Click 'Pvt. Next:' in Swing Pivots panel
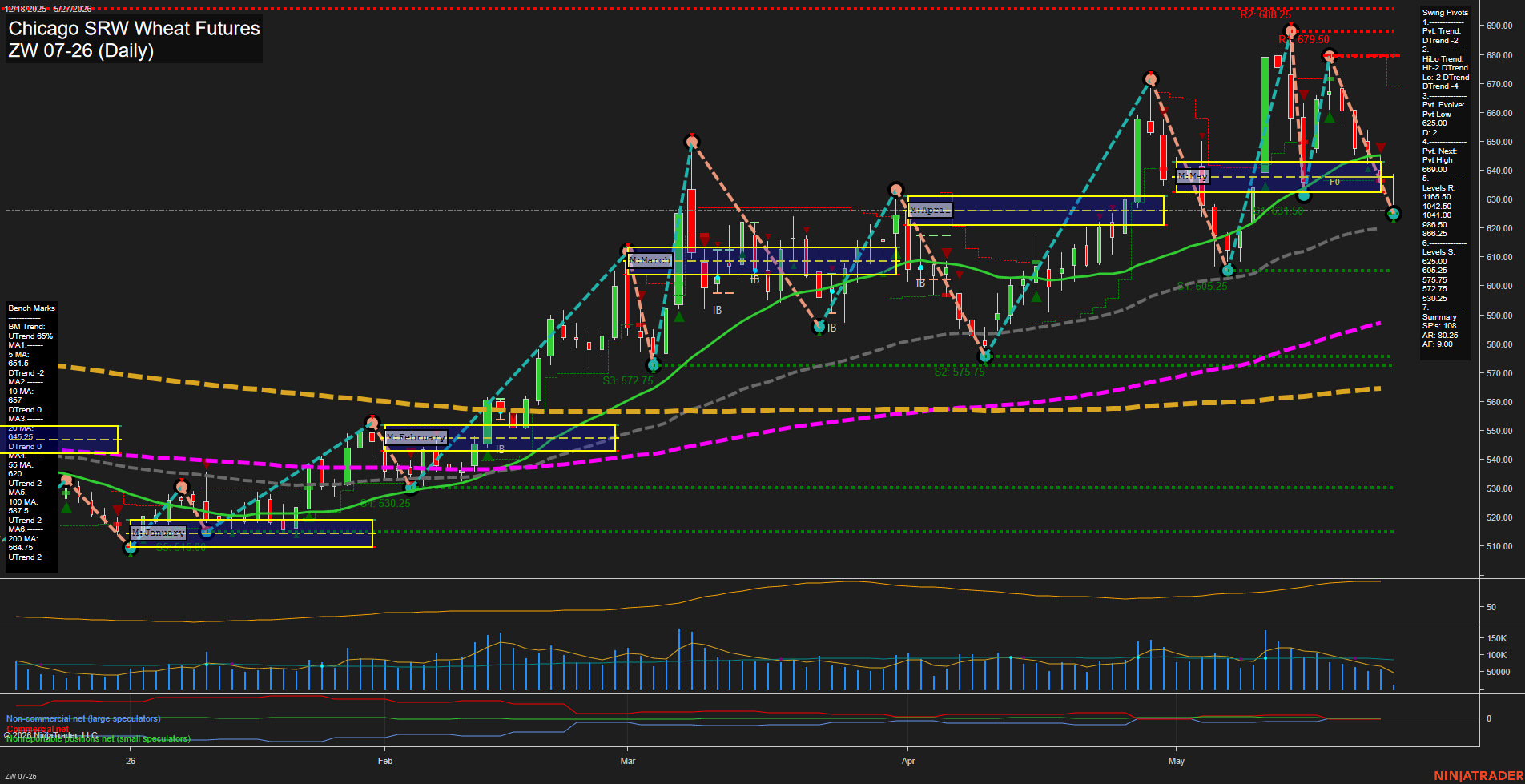 (x=1439, y=151)
